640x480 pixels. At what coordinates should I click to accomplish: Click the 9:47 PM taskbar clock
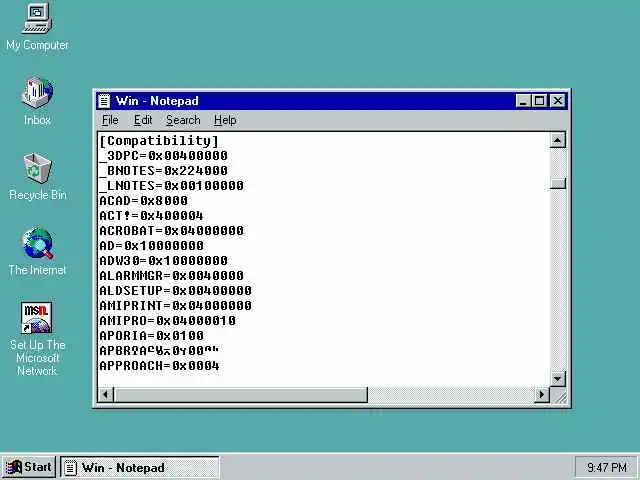[607, 467]
